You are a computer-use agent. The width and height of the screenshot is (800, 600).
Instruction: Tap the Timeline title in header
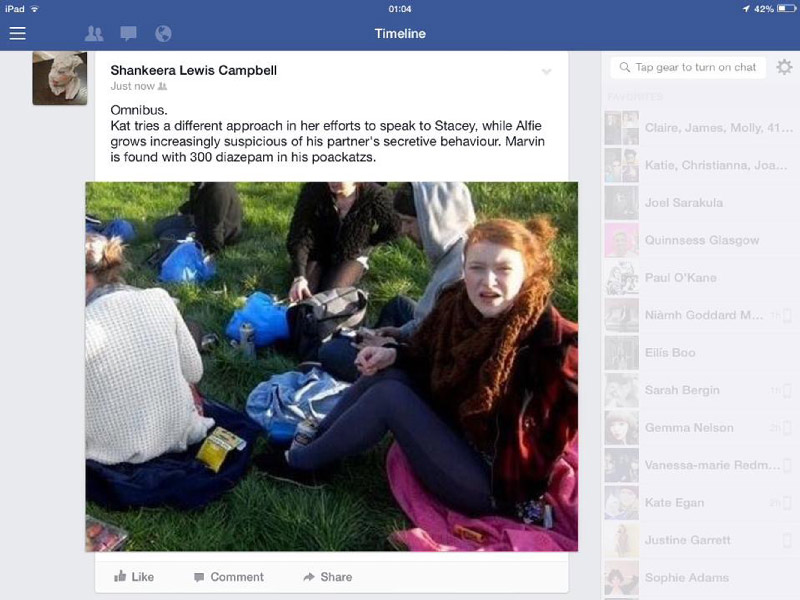pyautogui.click(x=400, y=34)
